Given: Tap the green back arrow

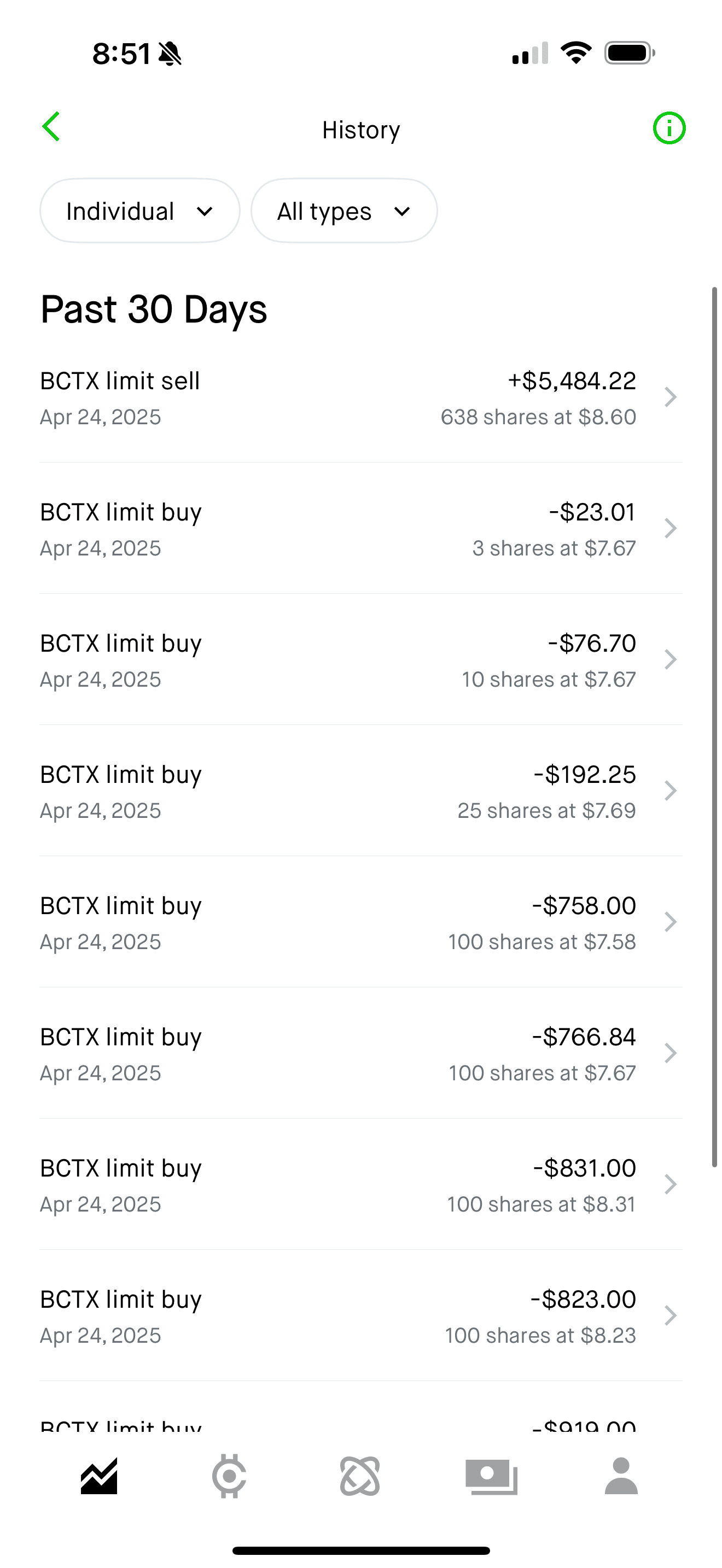Looking at the screenshot, I should click(51, 127).
